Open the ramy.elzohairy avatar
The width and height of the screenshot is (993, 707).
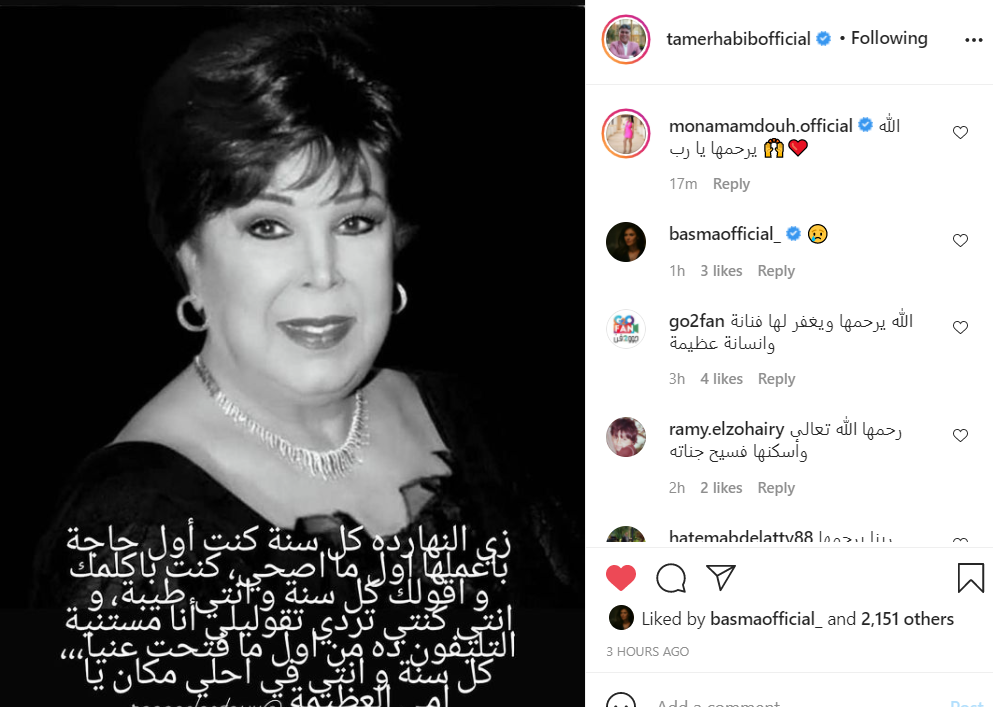[x=626, y=436]
